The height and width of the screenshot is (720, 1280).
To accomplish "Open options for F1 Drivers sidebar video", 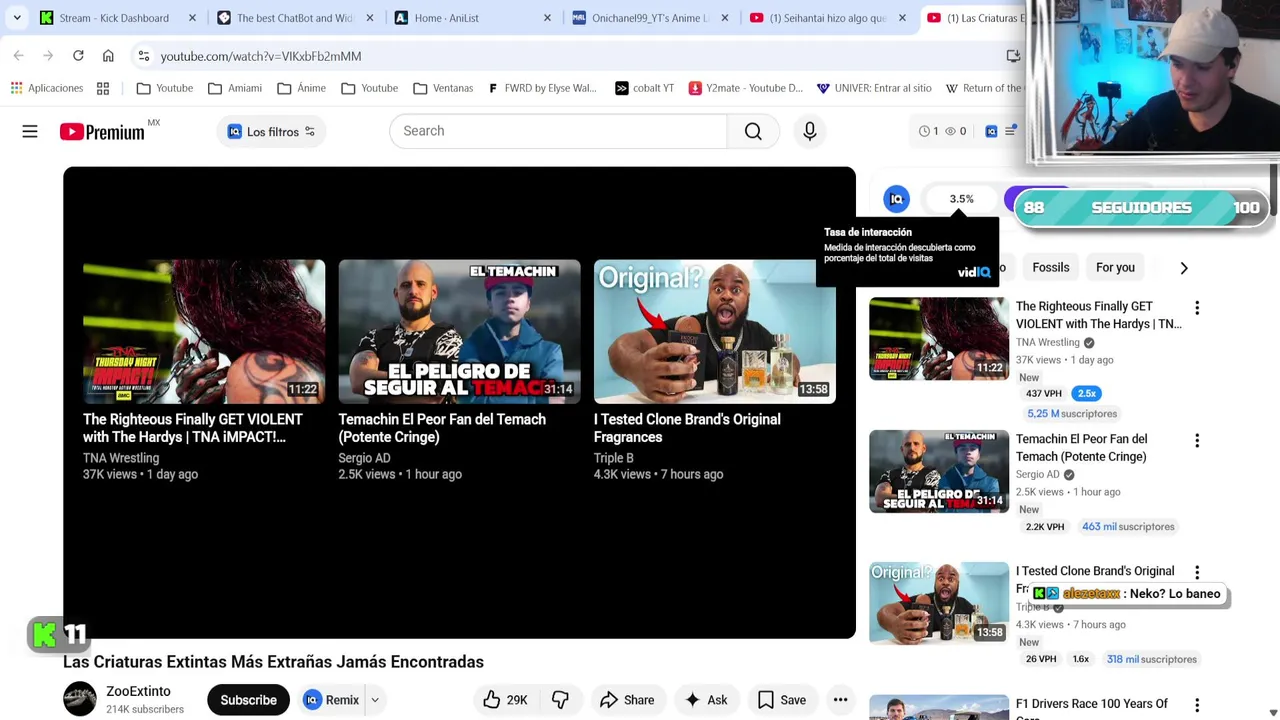I will click(x=1197, y=706).
